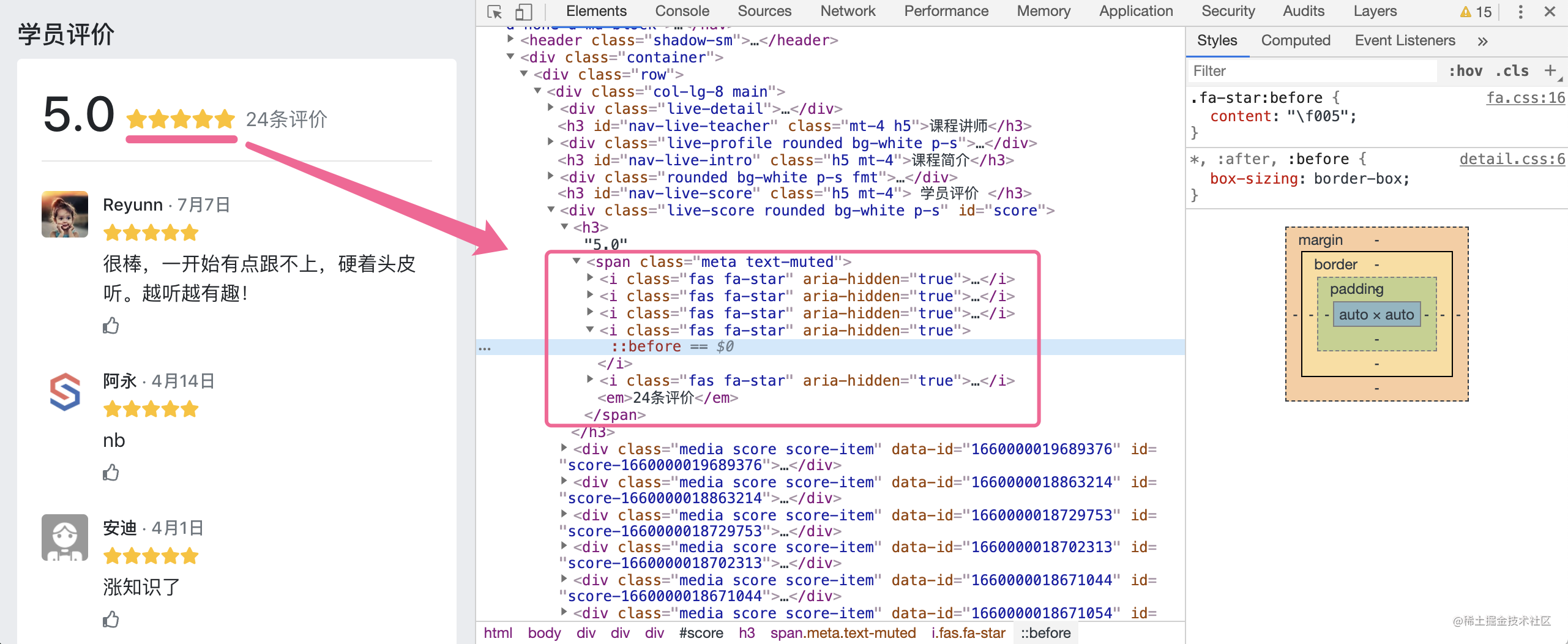Click the ellipsis beside ::before row
The width and height of the screenshot is (1568, 644).
pyautogui.click(x=485, y=348)
